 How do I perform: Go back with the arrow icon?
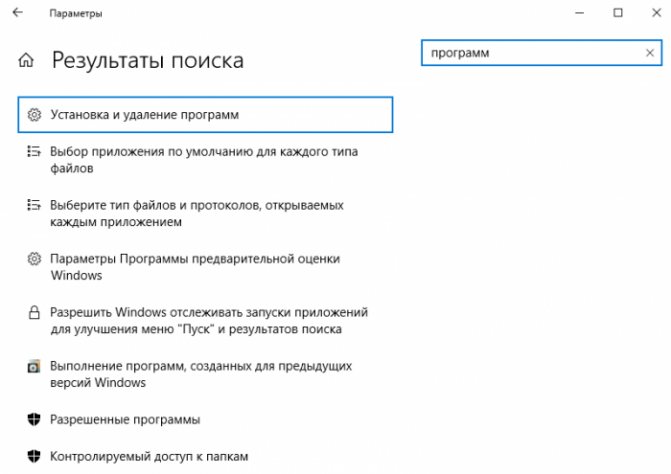tap(18, 12)
